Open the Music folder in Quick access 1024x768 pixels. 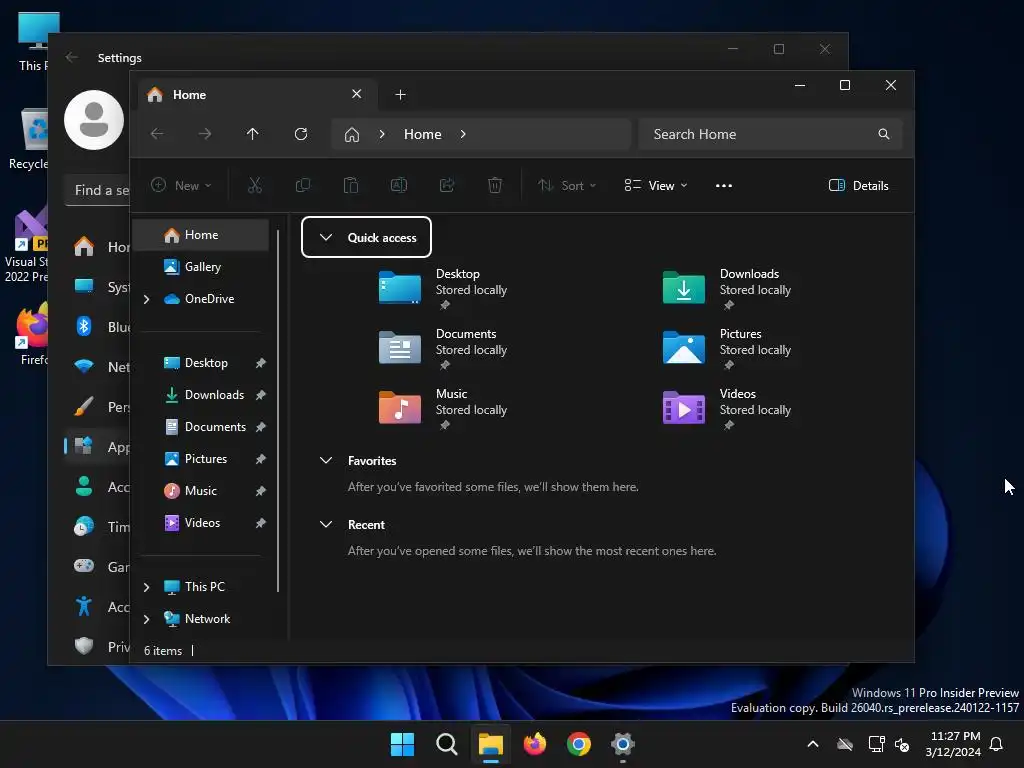click(443, 409)
